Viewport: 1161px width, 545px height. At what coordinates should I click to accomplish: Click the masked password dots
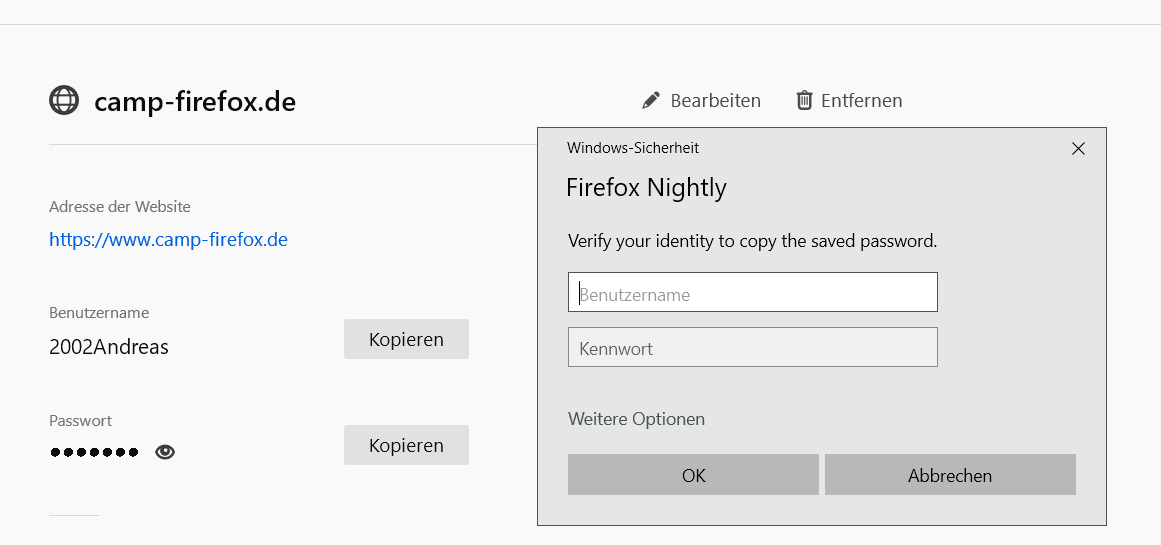pos(94,453)
